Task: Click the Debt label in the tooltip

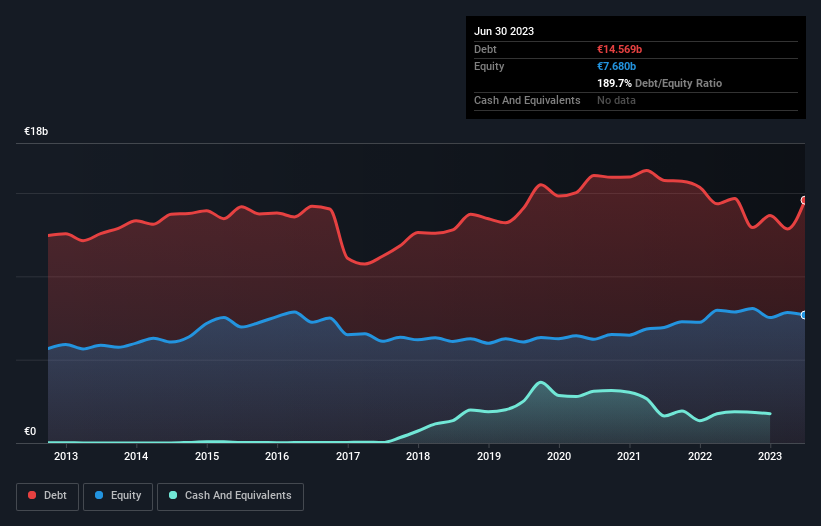Action: [485, 49]
